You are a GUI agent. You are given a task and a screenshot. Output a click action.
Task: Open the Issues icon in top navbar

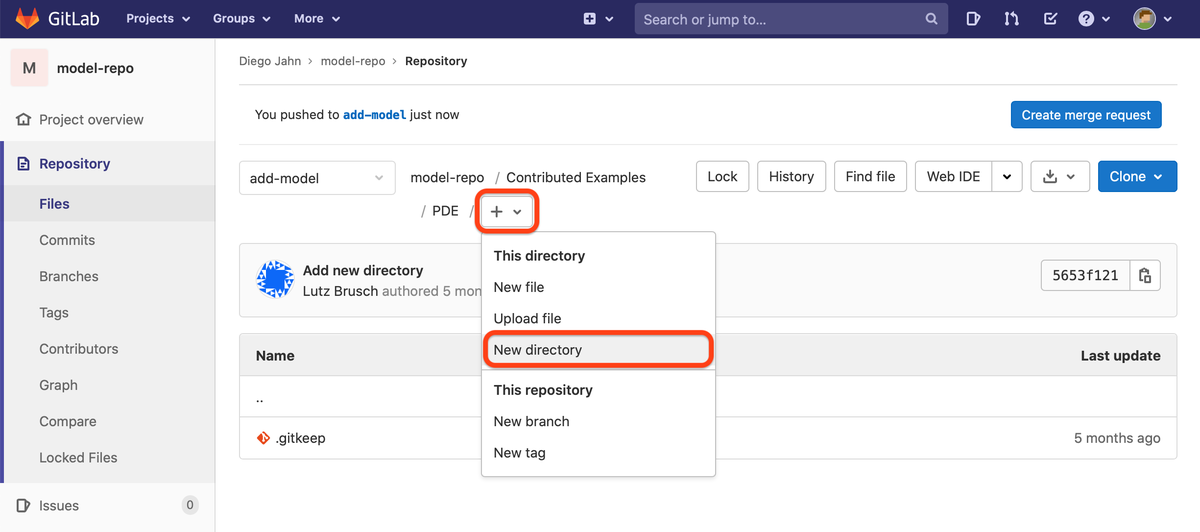(974, 19)
